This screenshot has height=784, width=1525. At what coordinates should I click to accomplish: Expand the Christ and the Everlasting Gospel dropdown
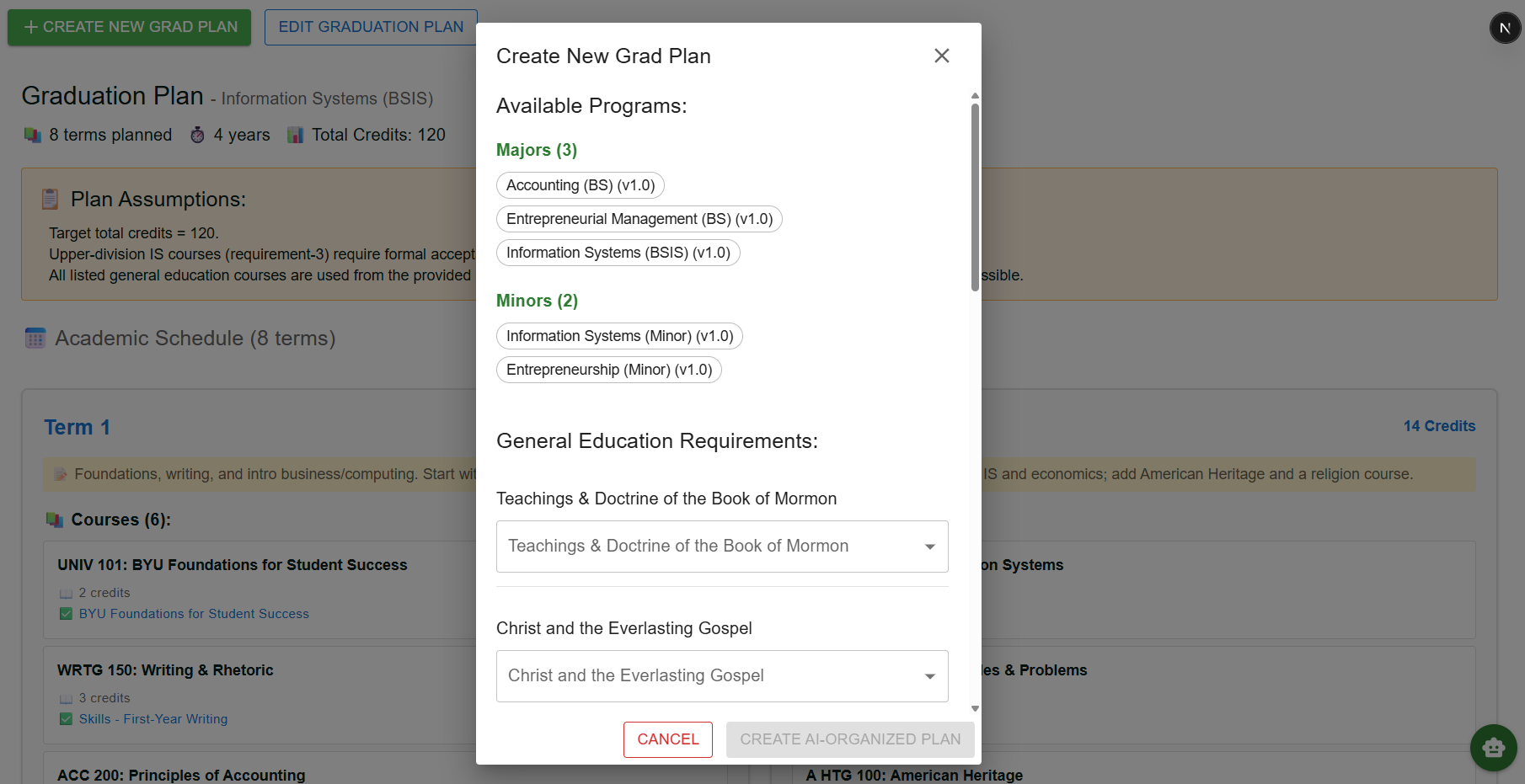coord(722,676)
